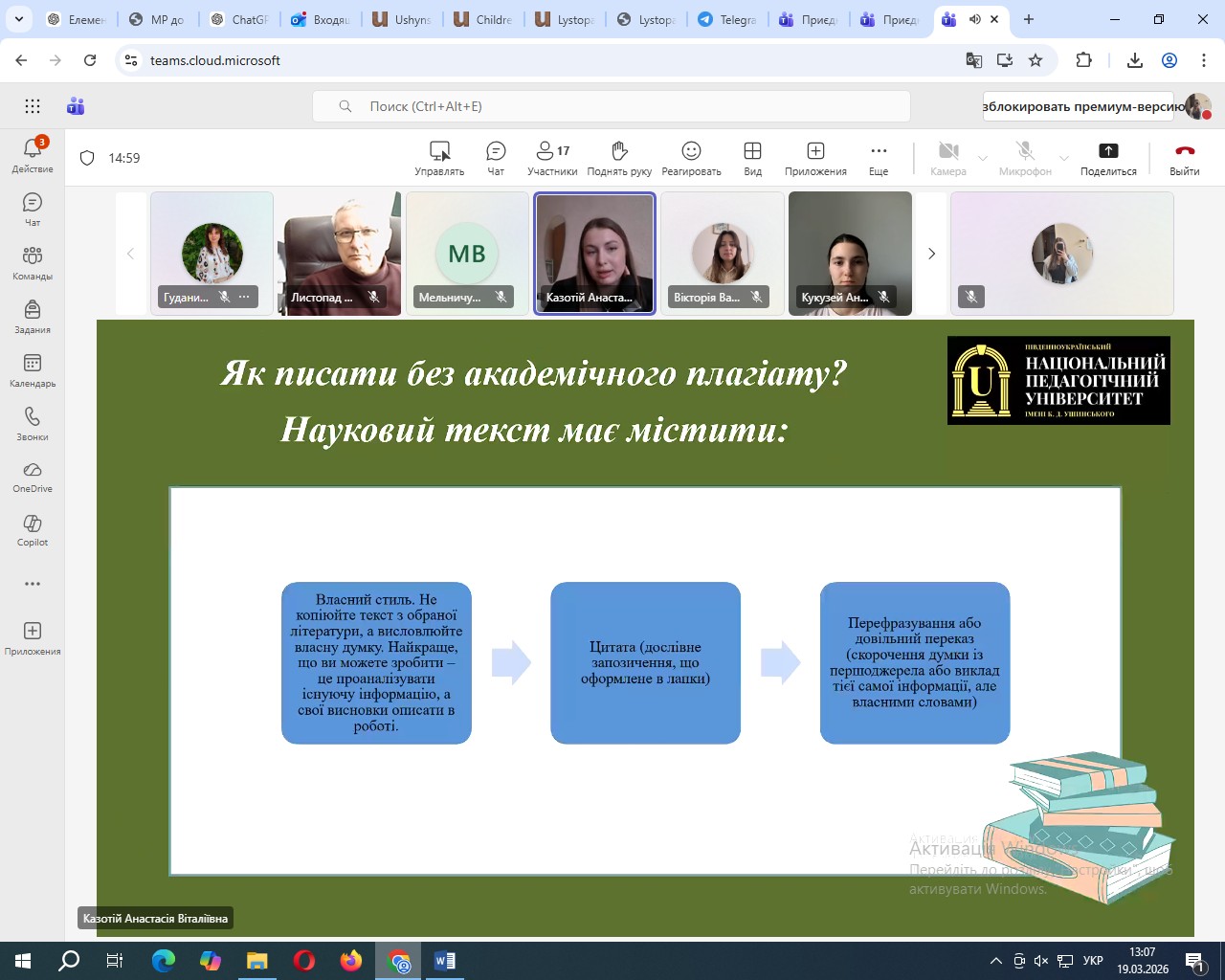Unmute the Microphone

[1025, 158]
